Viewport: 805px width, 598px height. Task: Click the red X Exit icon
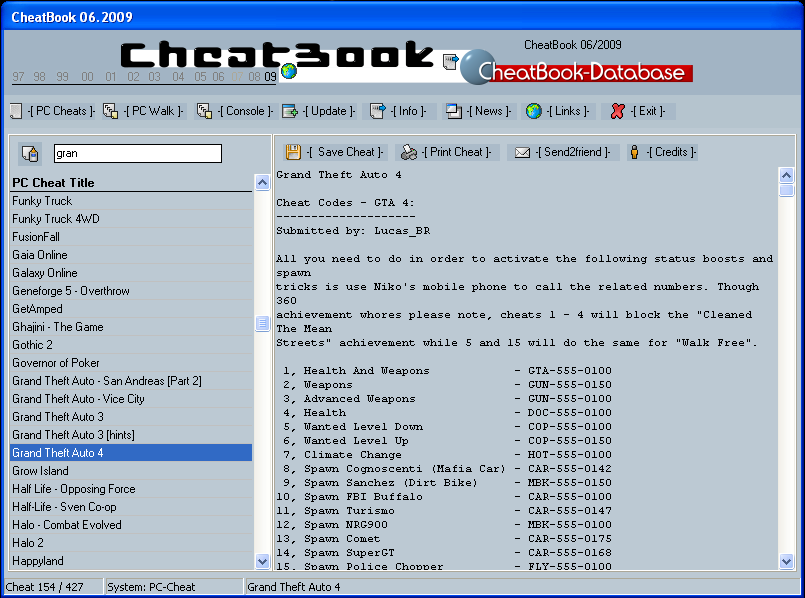618,111
